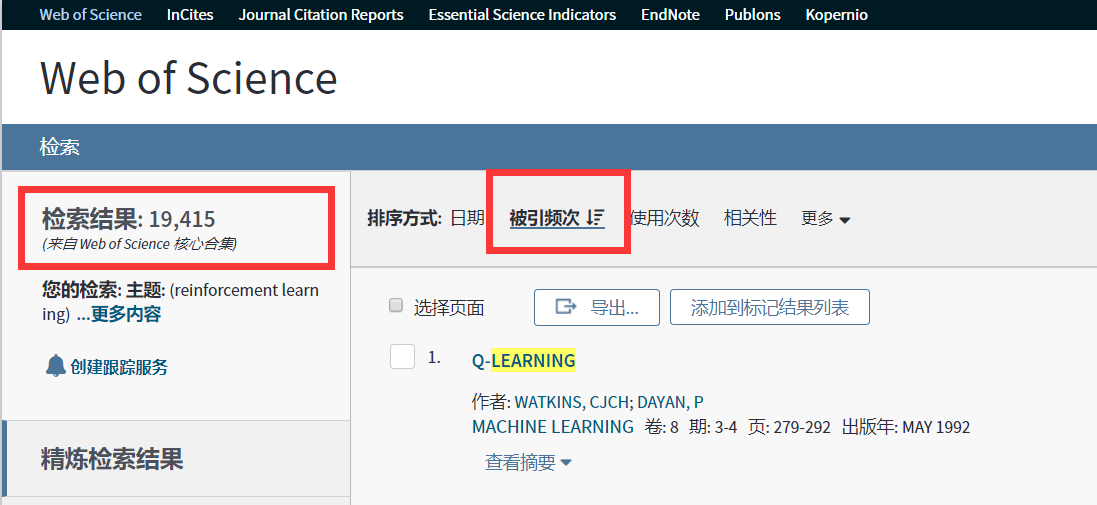
Task: Click the 期: 3-4 text
Action: [713, 427]
